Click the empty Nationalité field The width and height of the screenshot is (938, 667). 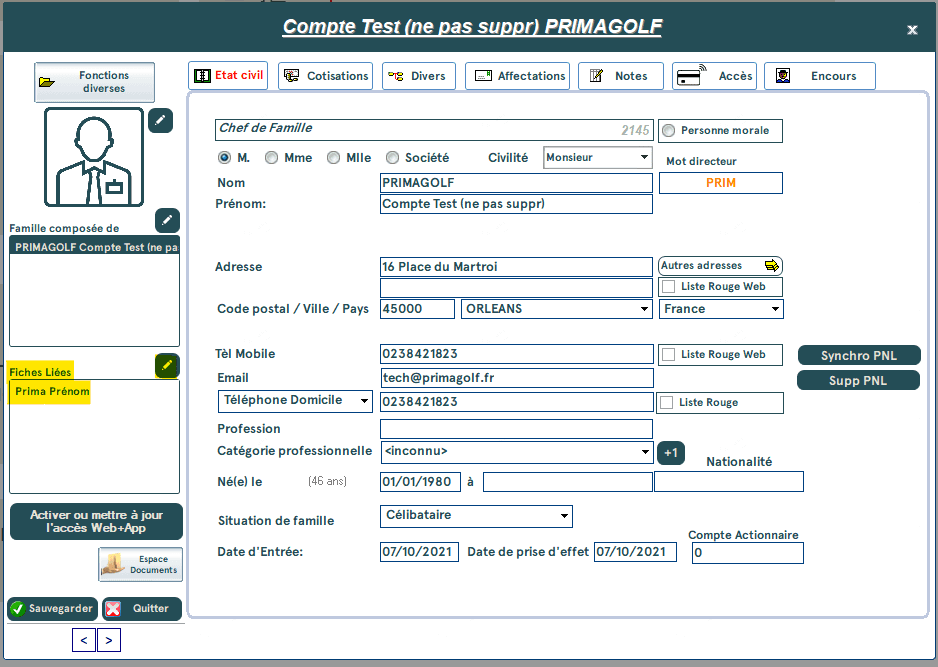729,482
